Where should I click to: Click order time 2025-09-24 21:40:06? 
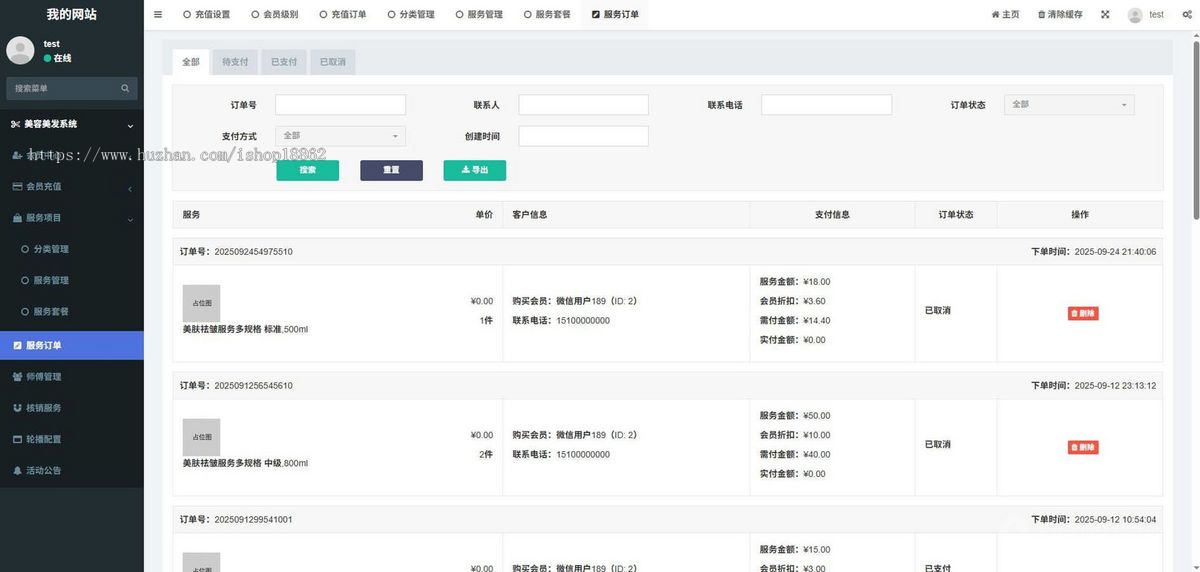[1115, 252]
